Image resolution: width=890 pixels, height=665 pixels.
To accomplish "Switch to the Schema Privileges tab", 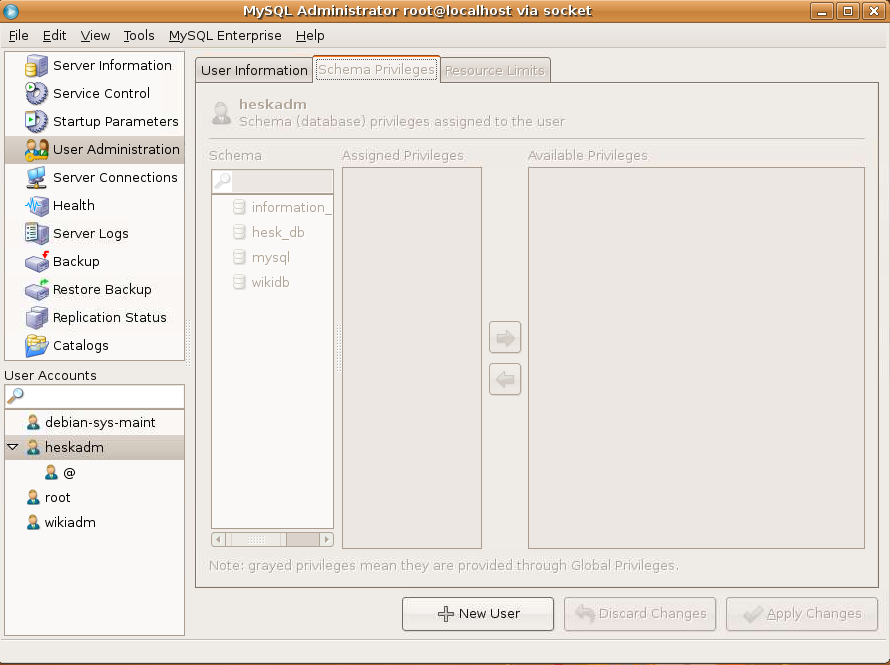I will point(376,69).
